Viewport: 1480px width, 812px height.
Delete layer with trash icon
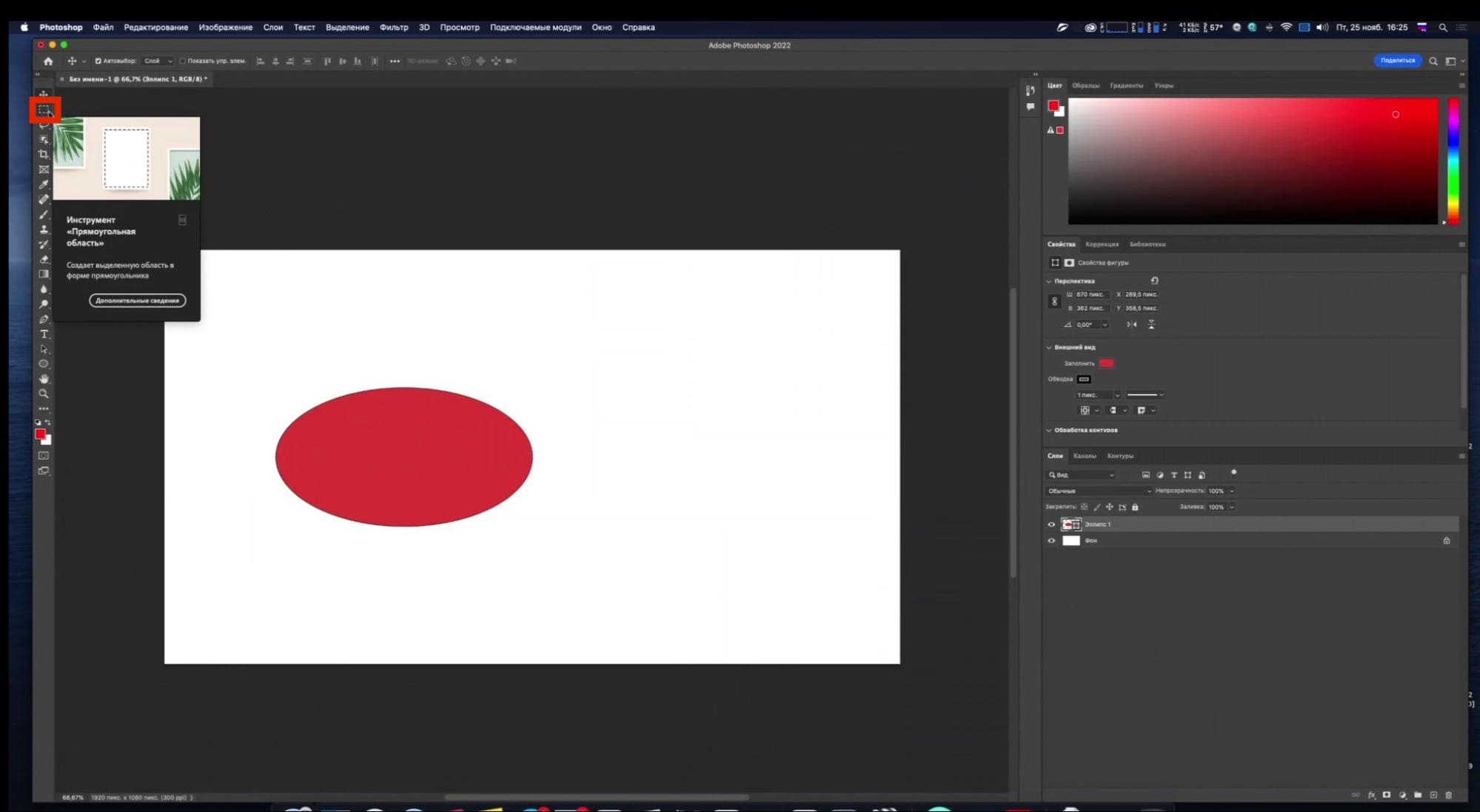(1449, 795)
